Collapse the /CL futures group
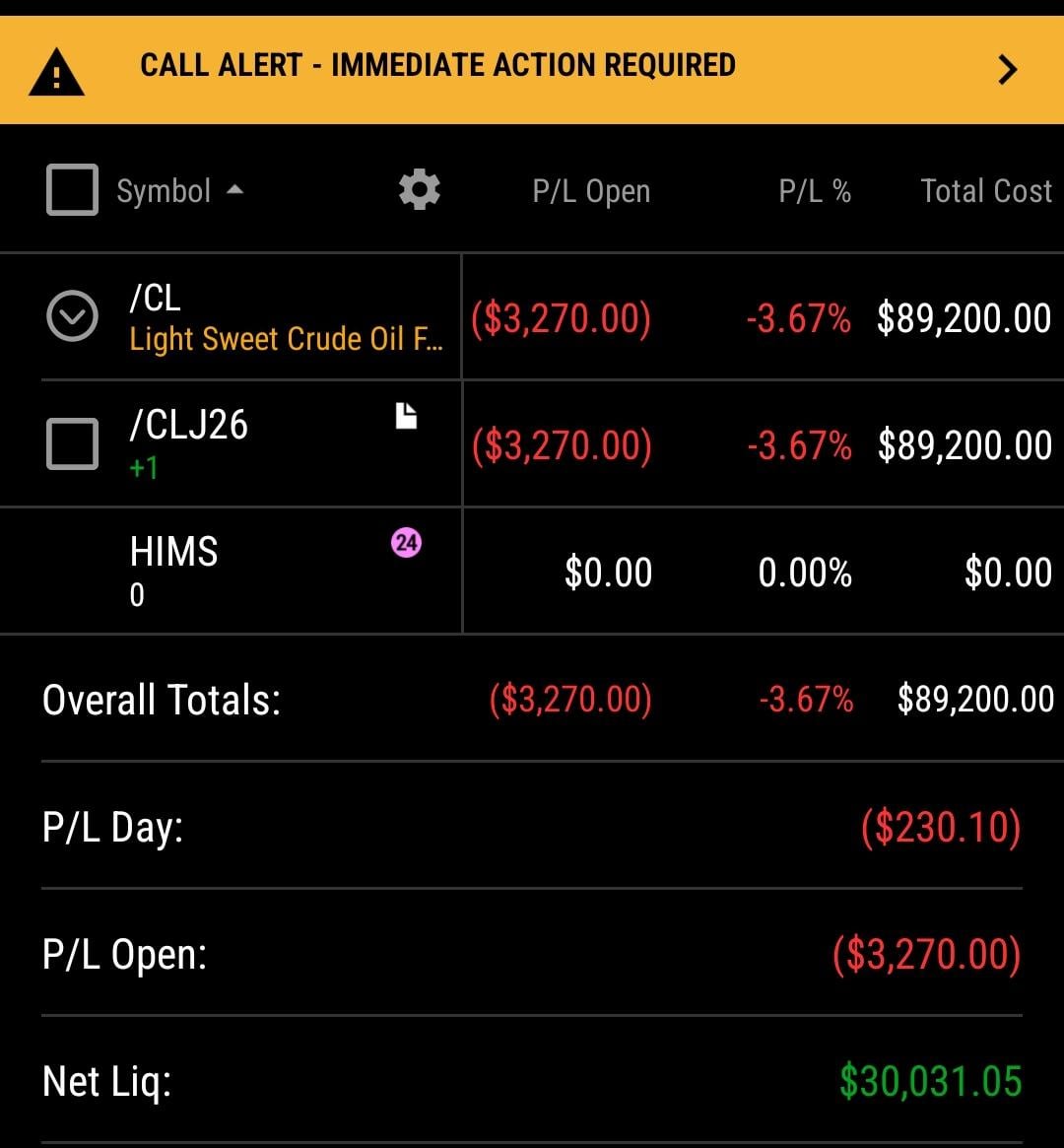 tap(72, 316)
